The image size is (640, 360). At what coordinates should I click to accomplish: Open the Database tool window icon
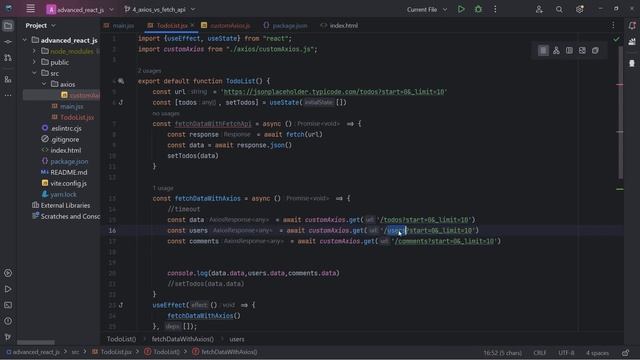[632, 42]
